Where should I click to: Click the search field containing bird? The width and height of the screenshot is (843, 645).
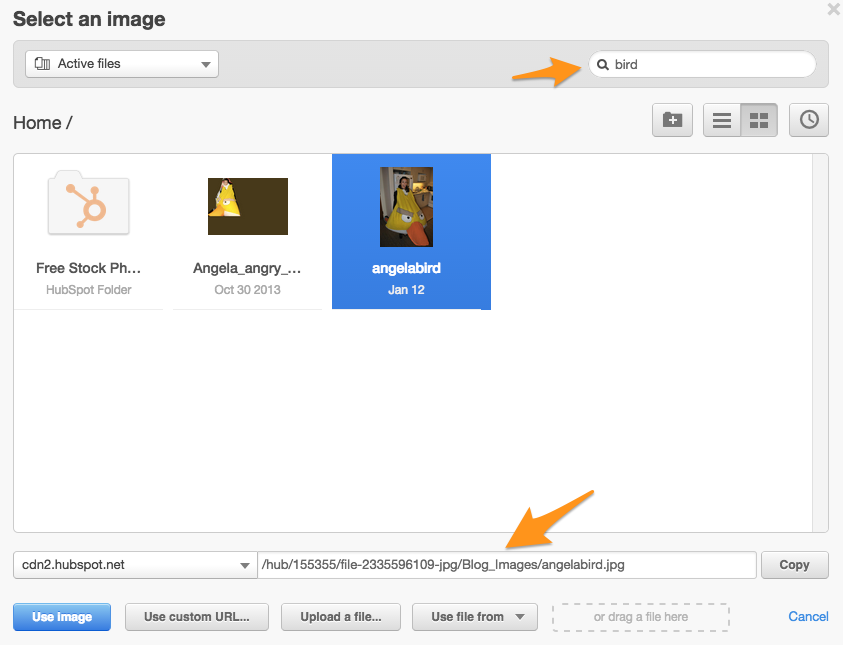(x=710, y=64)
